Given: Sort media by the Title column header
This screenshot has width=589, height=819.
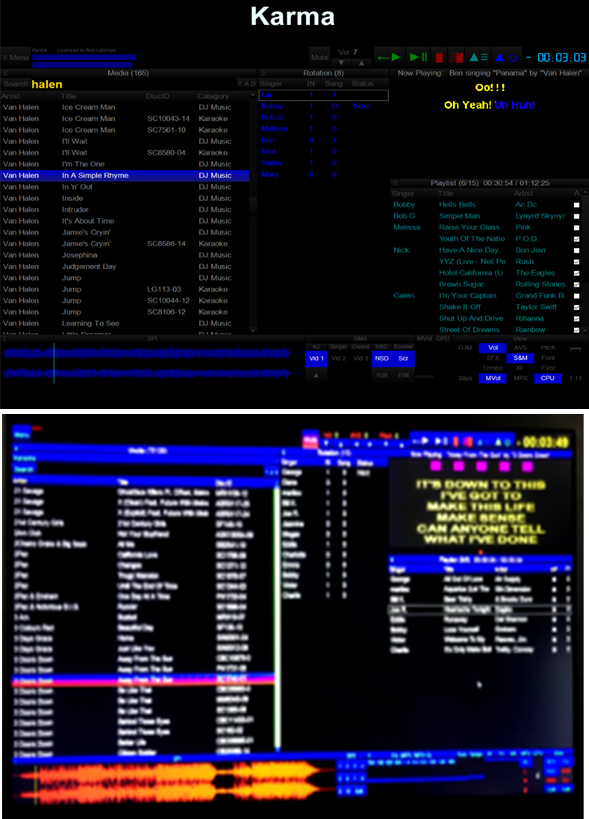Looking at the screenshot, I should coord(68,96).
